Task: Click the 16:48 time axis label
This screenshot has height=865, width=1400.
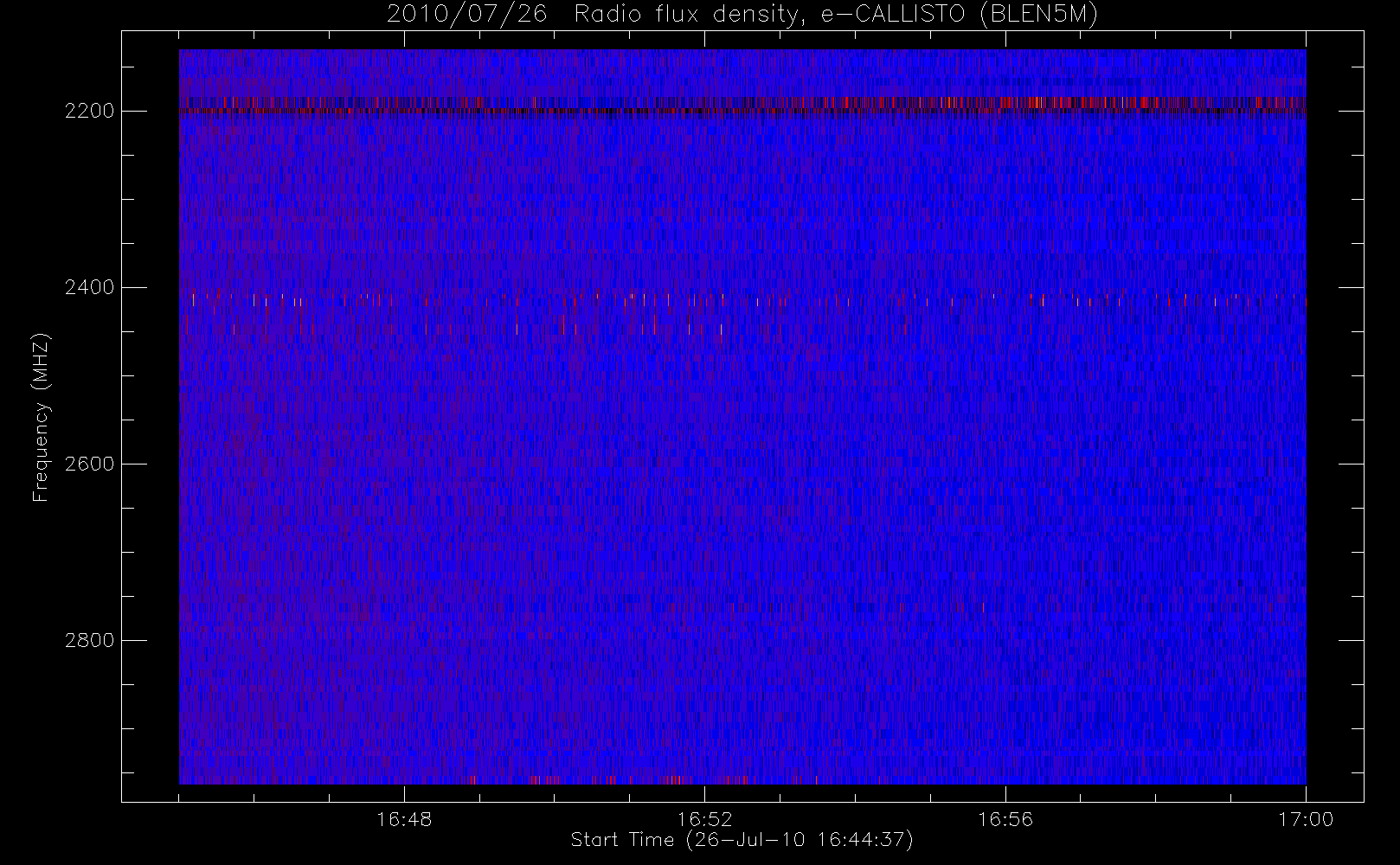Action: point(404,819)
